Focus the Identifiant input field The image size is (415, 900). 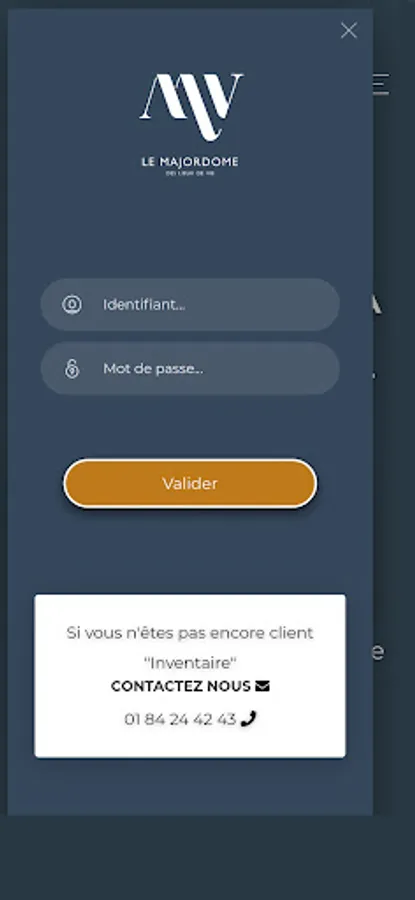point(190,305)
